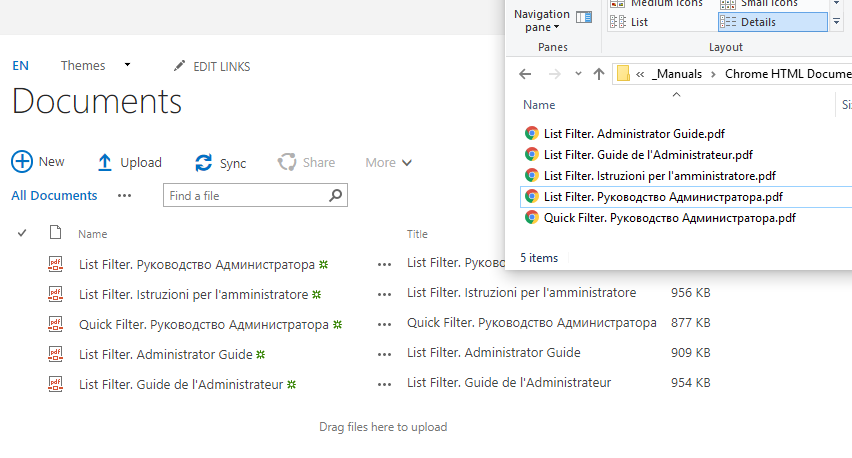Select Quick Filter. Руководство Администратора.pdf in Explorer
The image size is (852, 458).
(669, 218)
